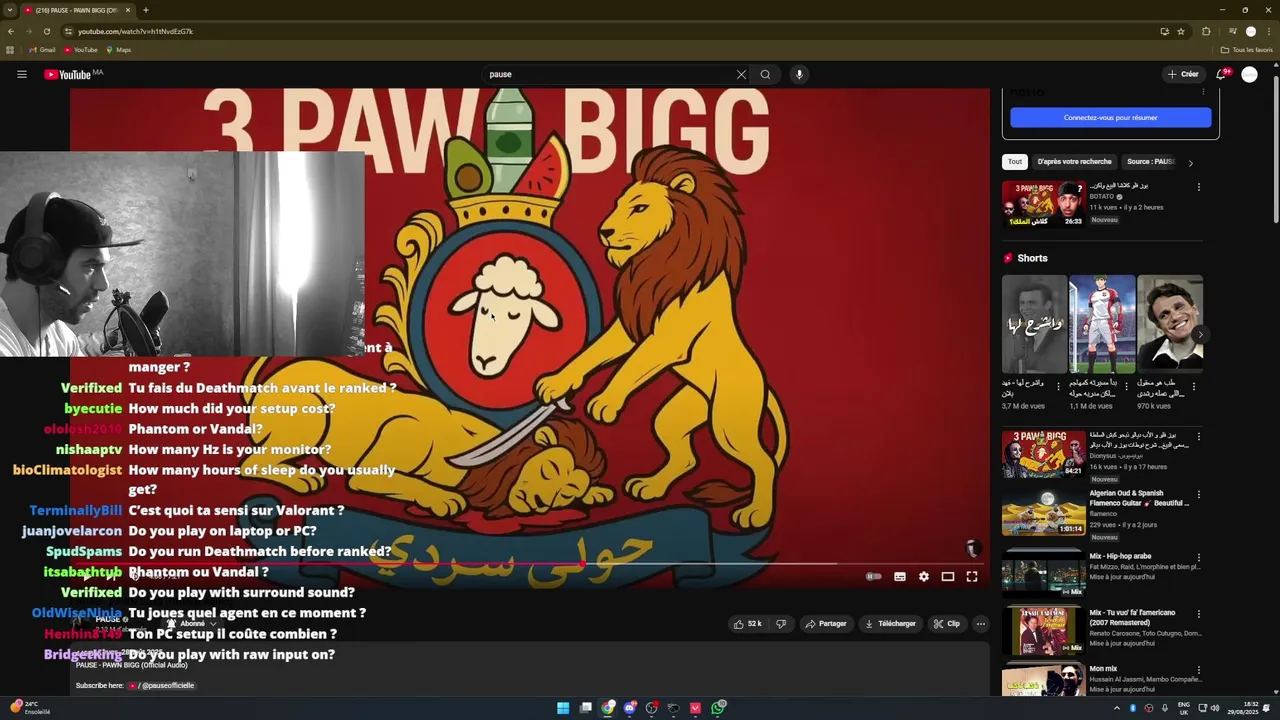Click Connectez-vous pour résumer button
The height and width of the screenshot is (720, 1280).
(x=1110, y=118)
